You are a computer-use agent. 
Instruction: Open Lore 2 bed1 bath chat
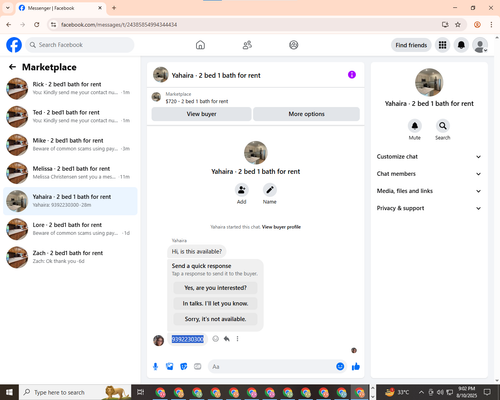[x=70, y=229]
